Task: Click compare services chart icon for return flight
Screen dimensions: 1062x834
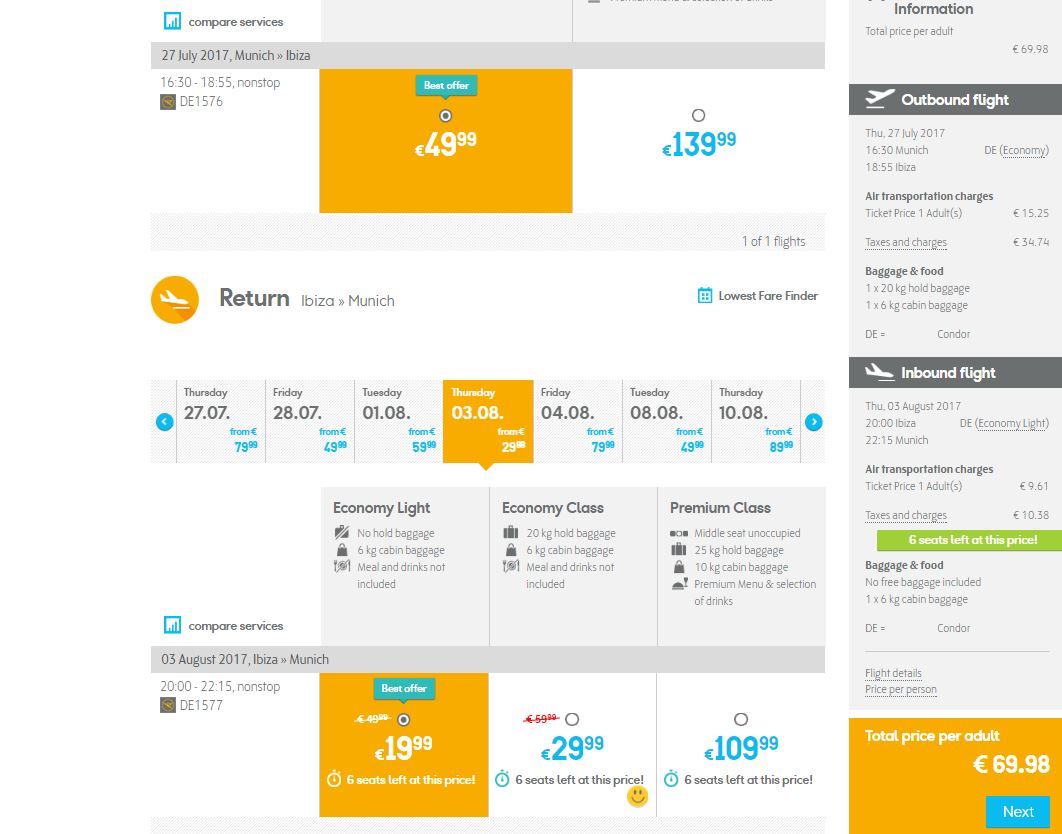Action: click(173, 625)
